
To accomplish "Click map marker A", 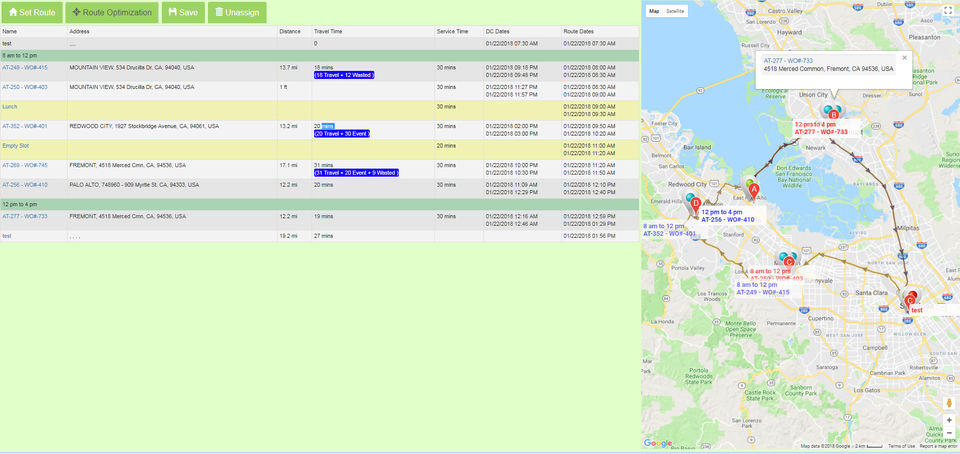I will (754, 190).
